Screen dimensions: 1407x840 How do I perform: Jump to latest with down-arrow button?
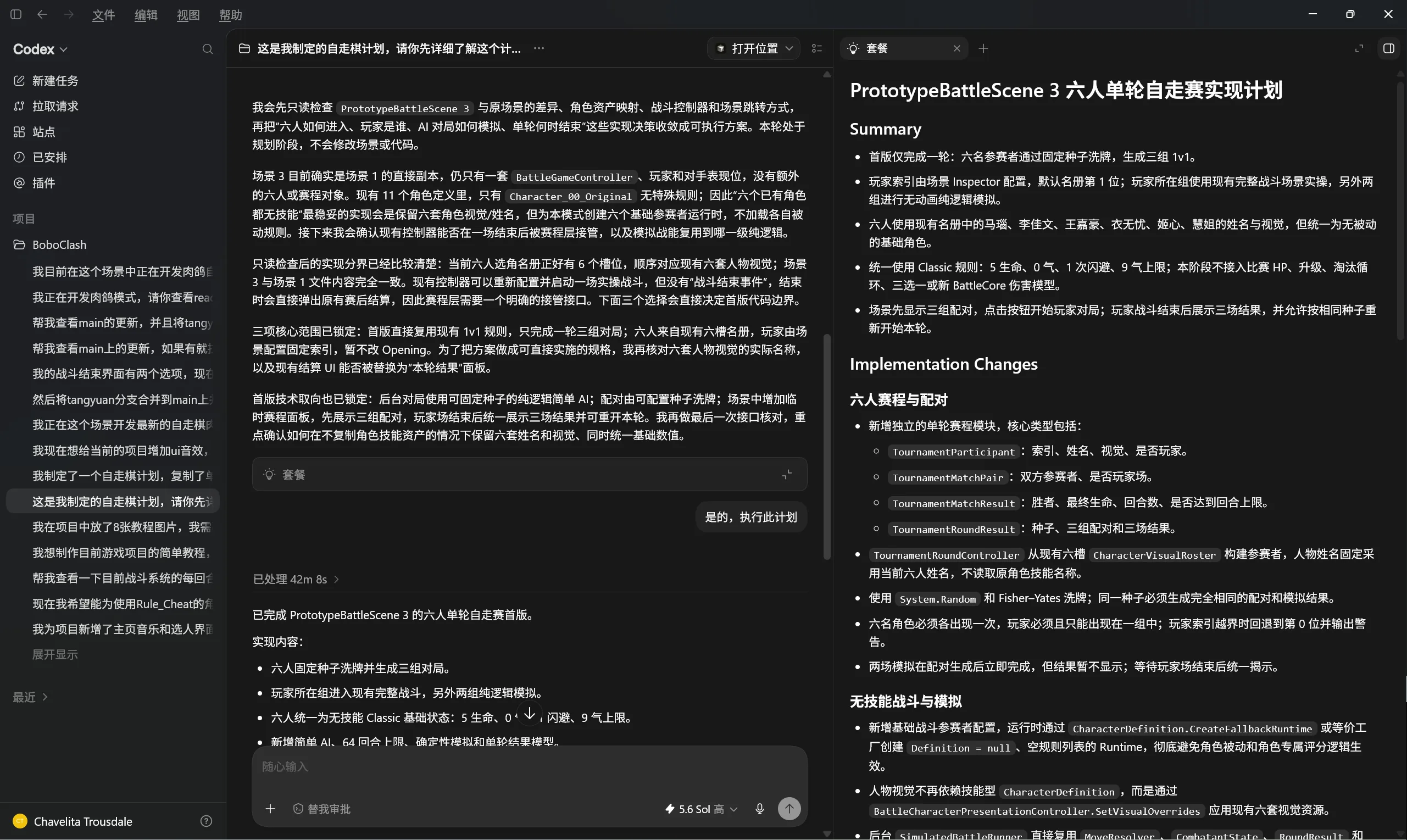coord(529,714)
